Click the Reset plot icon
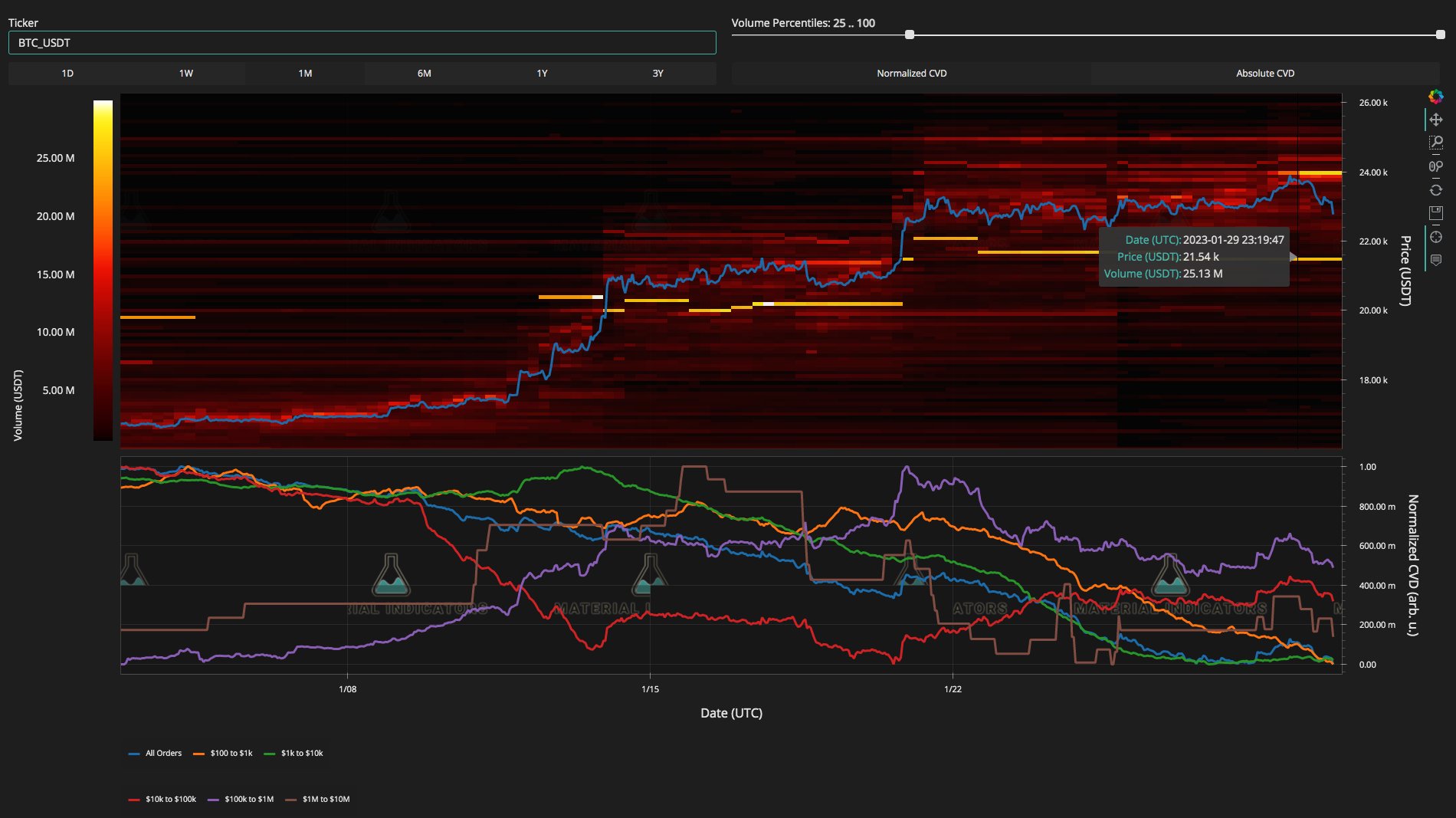Viewport: 1456px width, 818px height. tap(1436, 189)
